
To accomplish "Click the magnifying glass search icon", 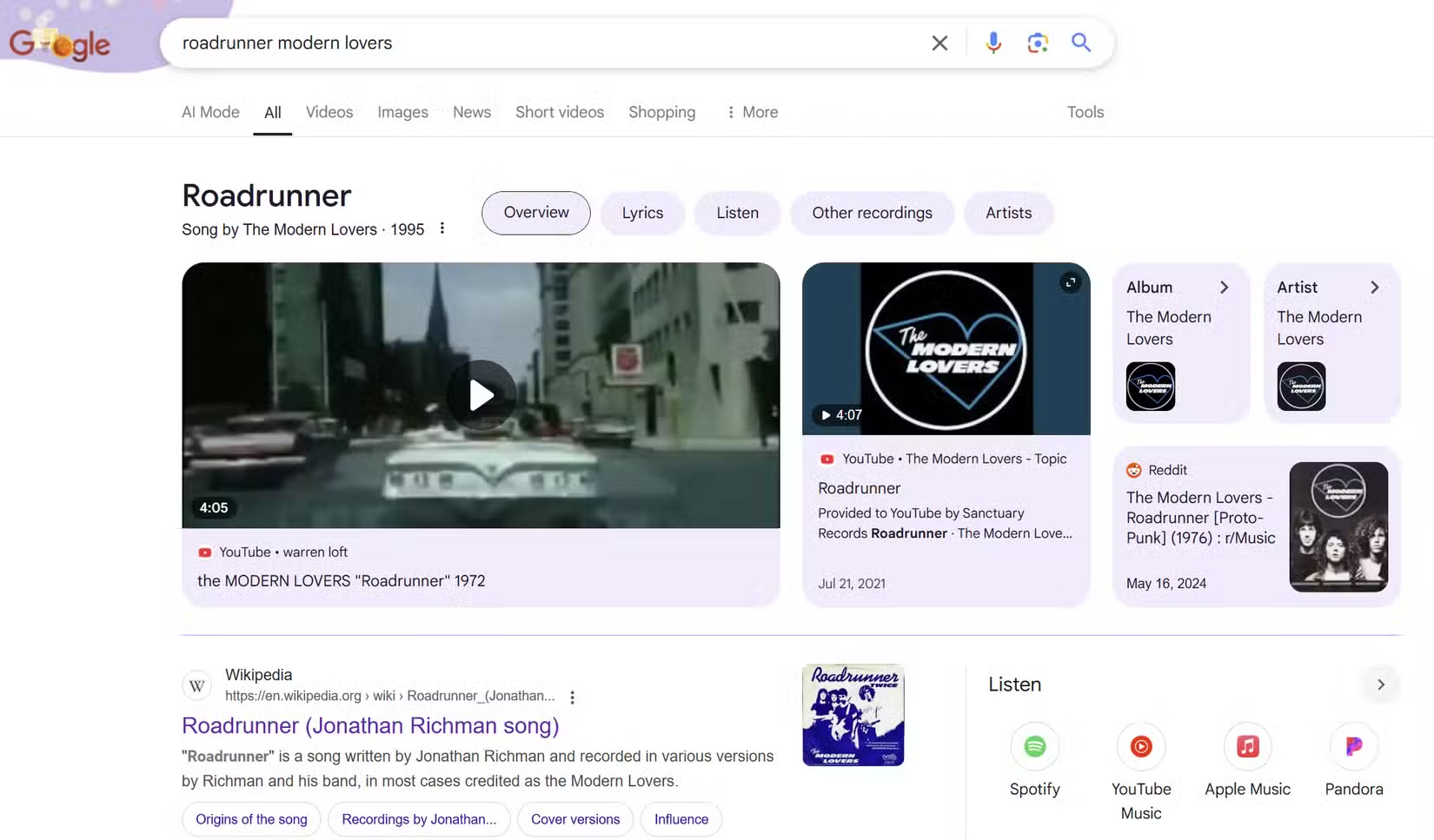I will pyautogui.click(x=1080, y=43).
